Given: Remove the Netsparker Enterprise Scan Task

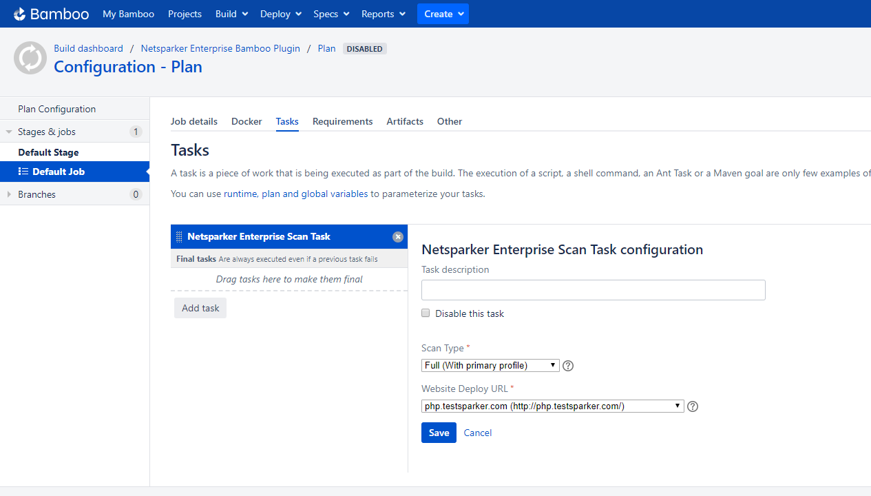Looking at the screenshot, I should 398,237.
